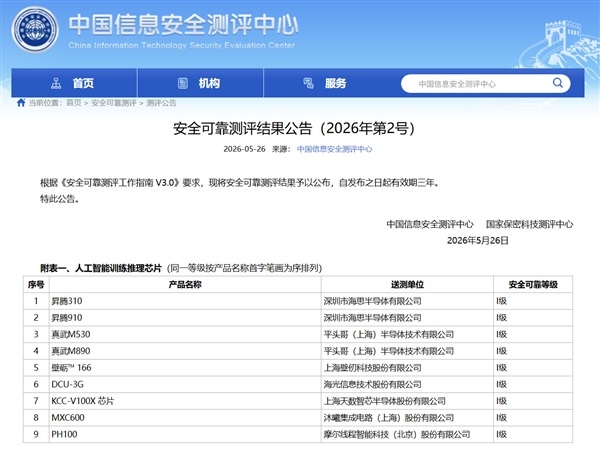The width and height of the screenshot is (600, 450).
Task: Click the 服务 navigation chat icon
Action: pyautogui.click(x=308, y=83)
